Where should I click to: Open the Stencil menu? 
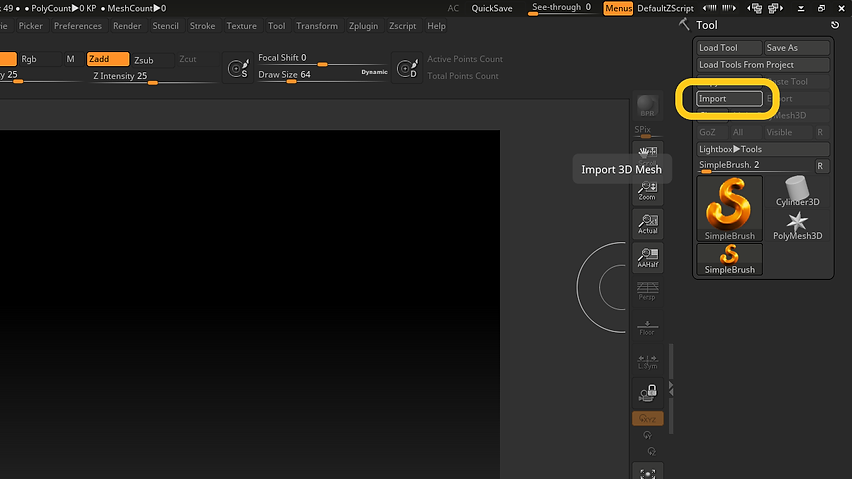point(165,26)
